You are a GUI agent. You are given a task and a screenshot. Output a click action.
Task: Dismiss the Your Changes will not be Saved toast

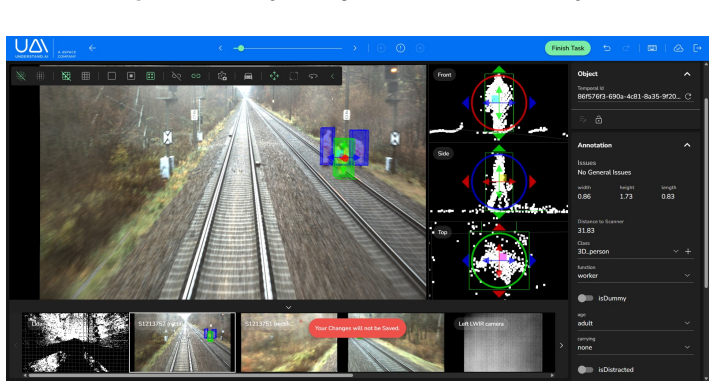click(357, 328)
